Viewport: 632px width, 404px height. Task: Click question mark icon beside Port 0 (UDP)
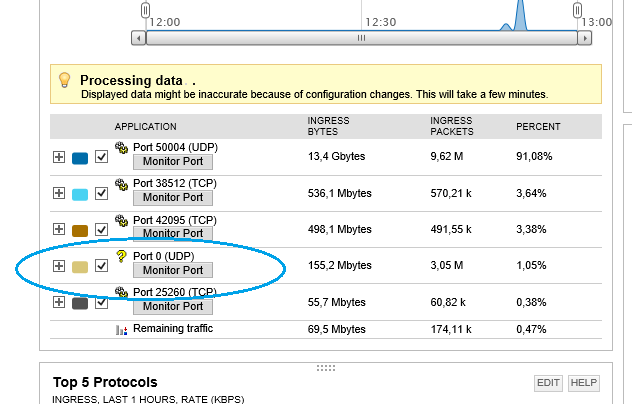[x=121, y=256]
